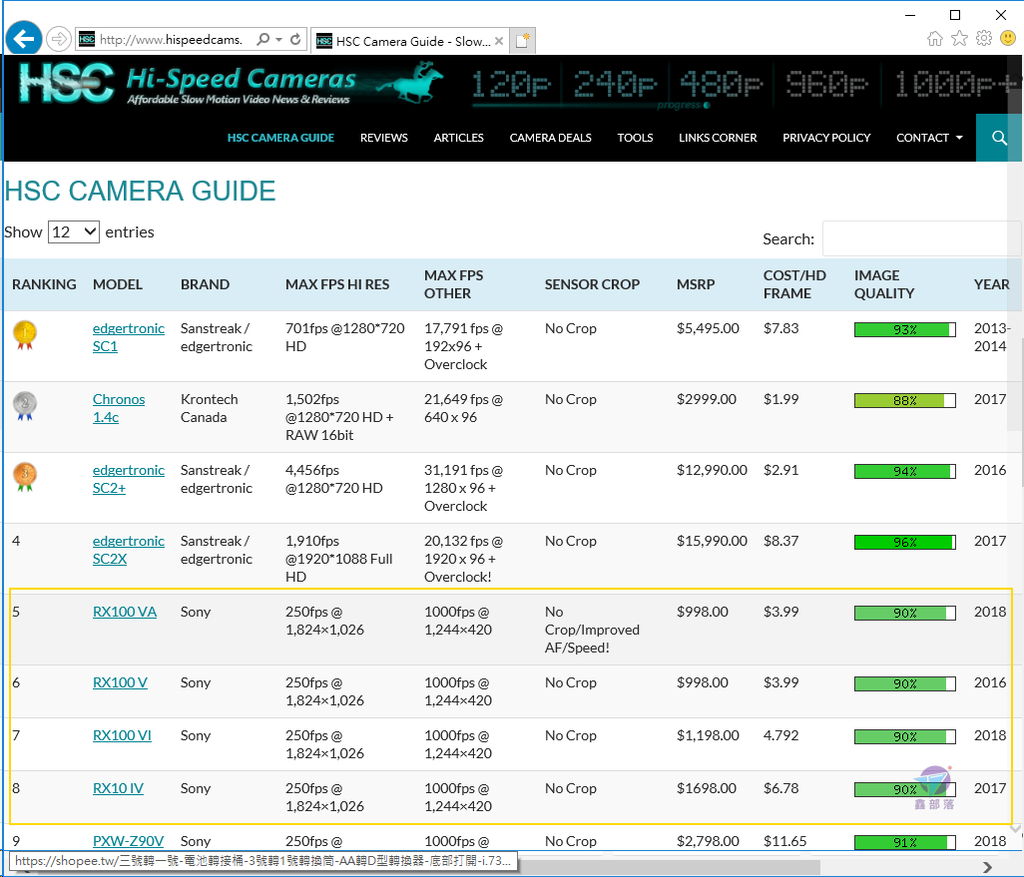Click the gold medal rank icon
Image resolution: width=1024 pixels, height=877 pixels.
tap(25, 335)
